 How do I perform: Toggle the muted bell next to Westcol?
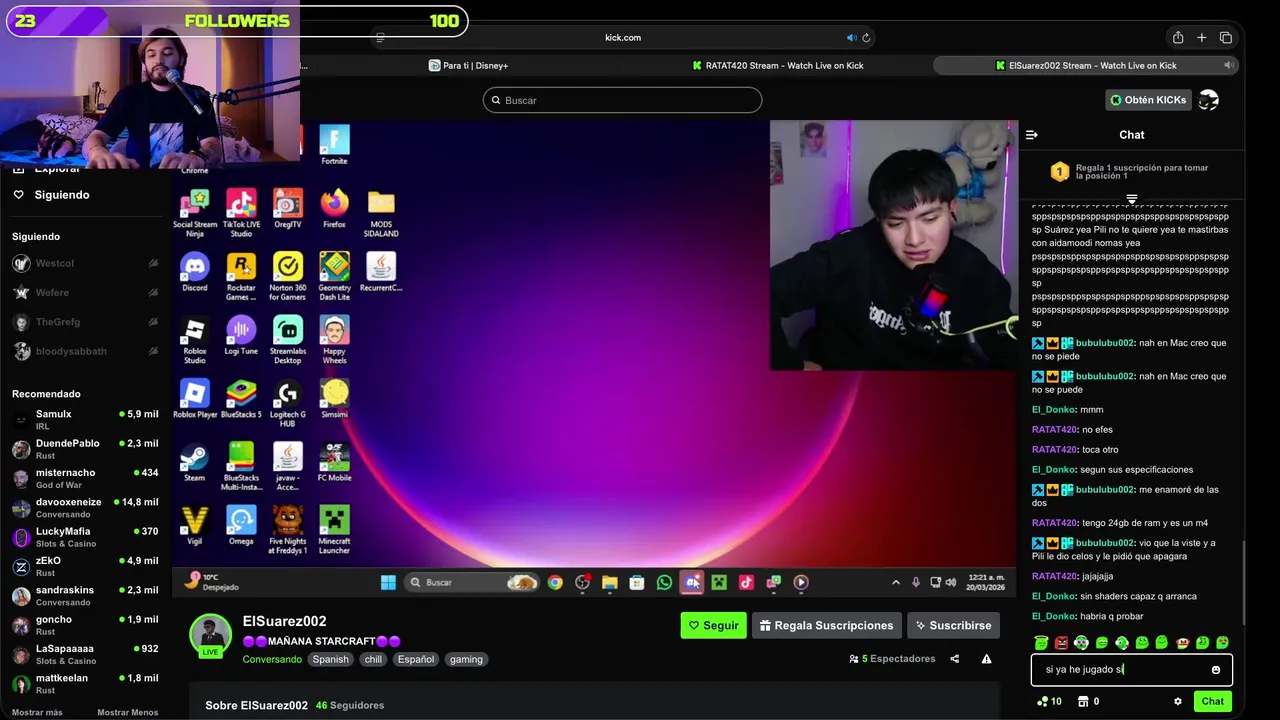[x=153, y=263]
